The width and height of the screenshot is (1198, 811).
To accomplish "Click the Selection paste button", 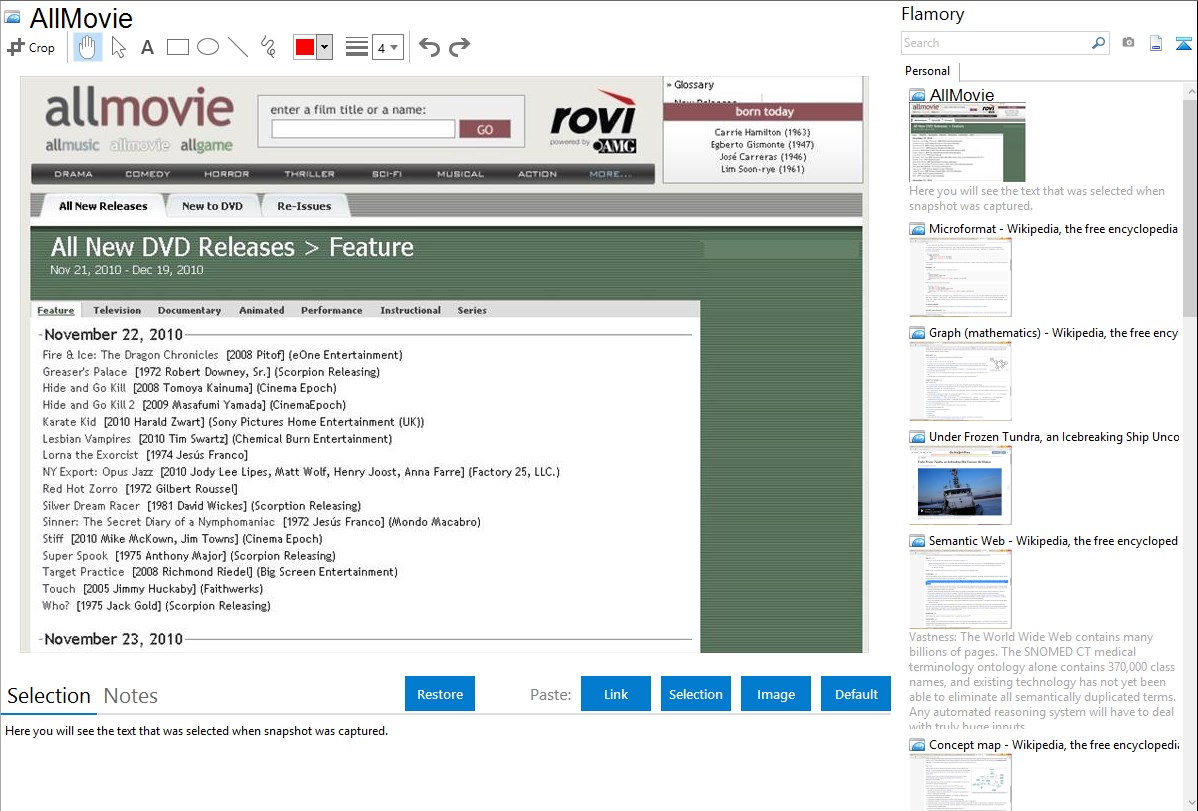I will point(695,694).
